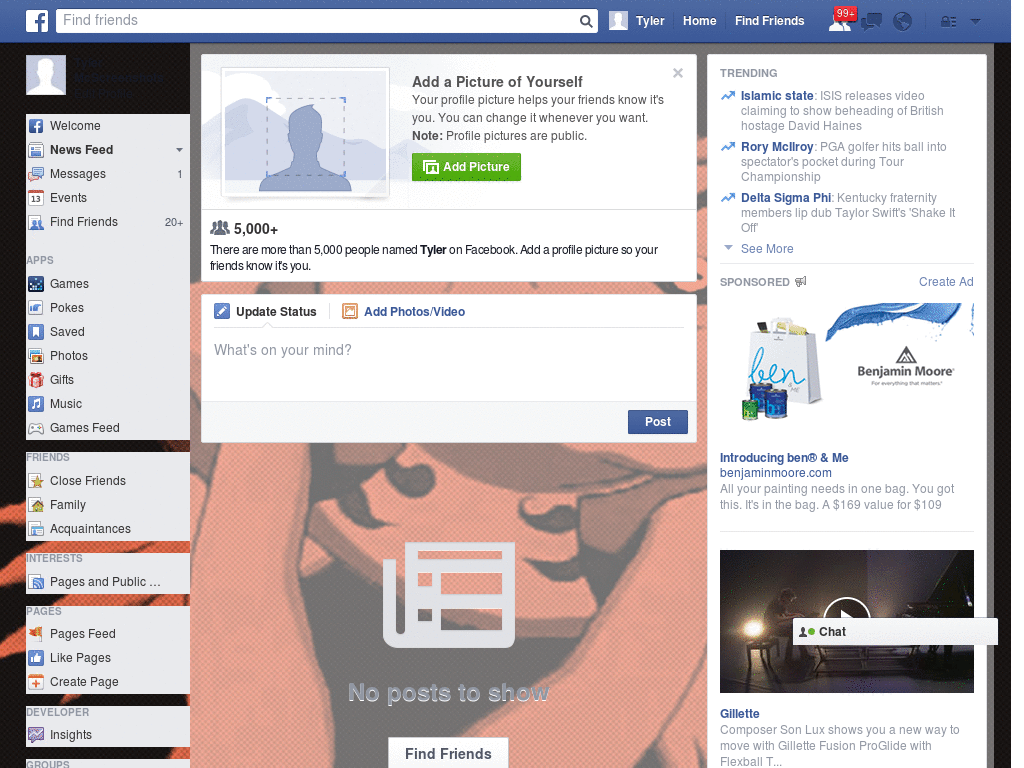1024x768 pixels.
Task: Open the Chat bar
Action: 895,632
